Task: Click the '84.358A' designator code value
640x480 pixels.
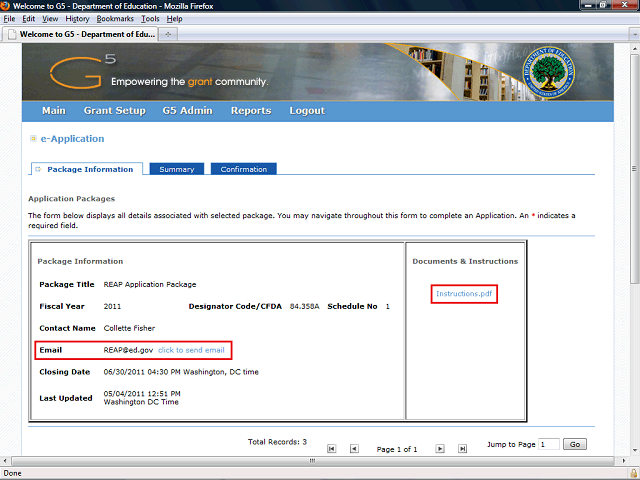Action: pyautogui.click(x=304, y=306)
